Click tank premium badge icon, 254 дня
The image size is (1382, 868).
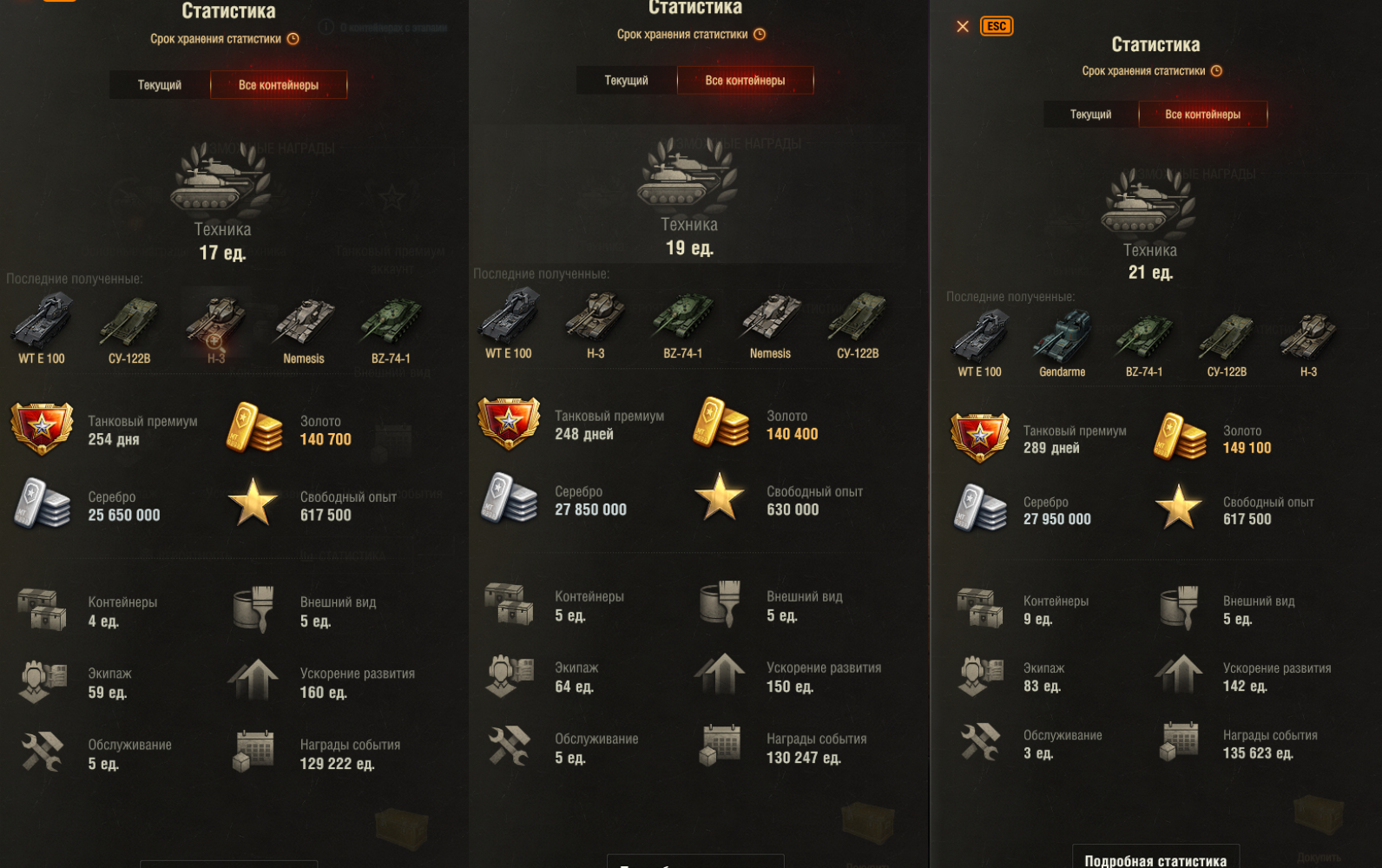pos(42,429)
